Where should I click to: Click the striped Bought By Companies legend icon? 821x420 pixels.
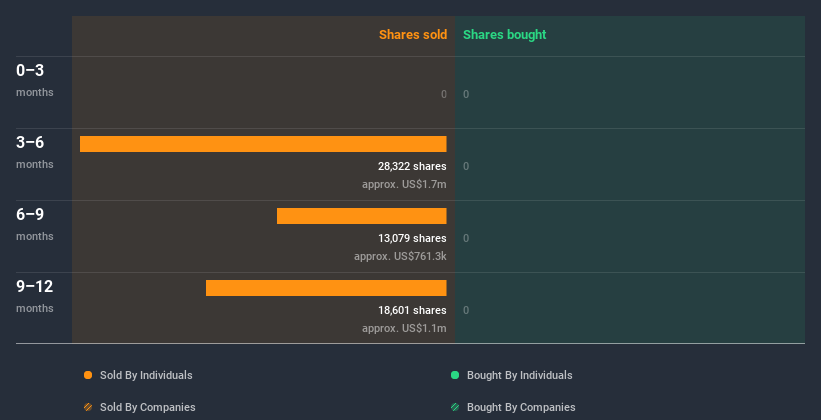click(455, 407)
